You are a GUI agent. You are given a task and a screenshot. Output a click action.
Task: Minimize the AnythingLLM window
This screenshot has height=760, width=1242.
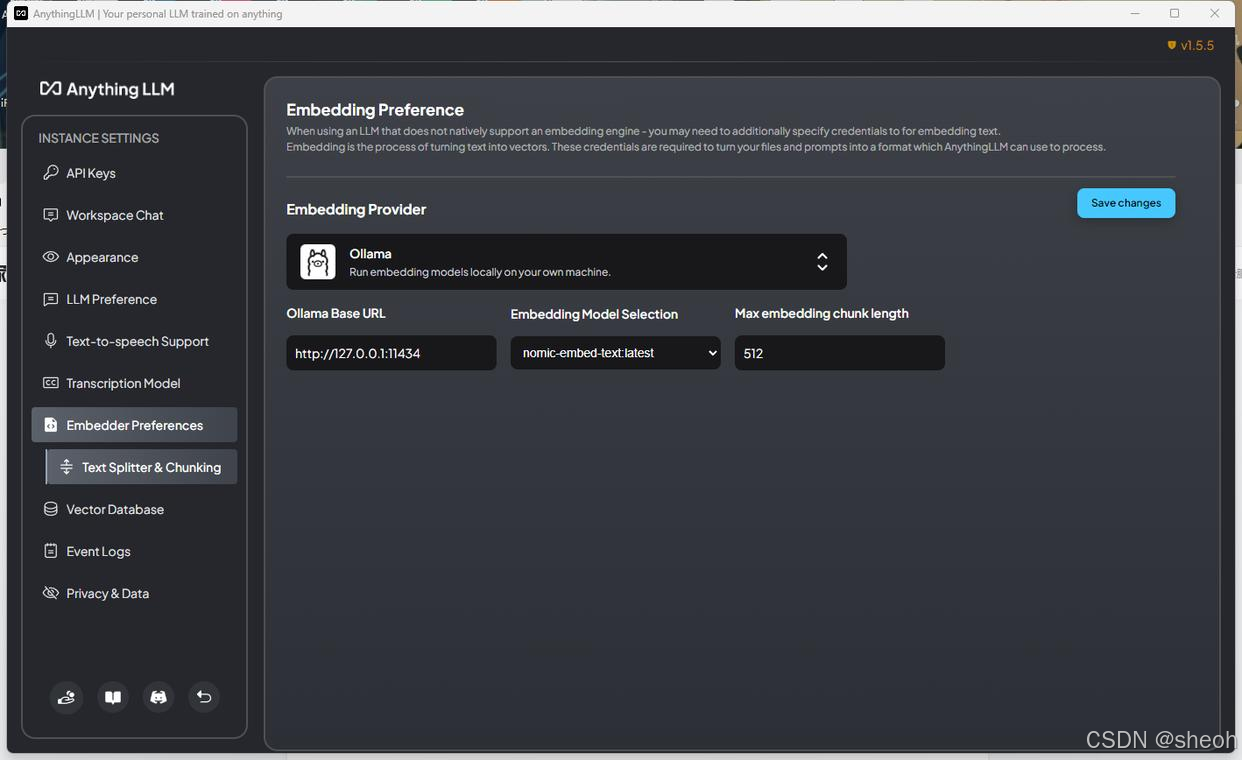(x=1135, y=13)
